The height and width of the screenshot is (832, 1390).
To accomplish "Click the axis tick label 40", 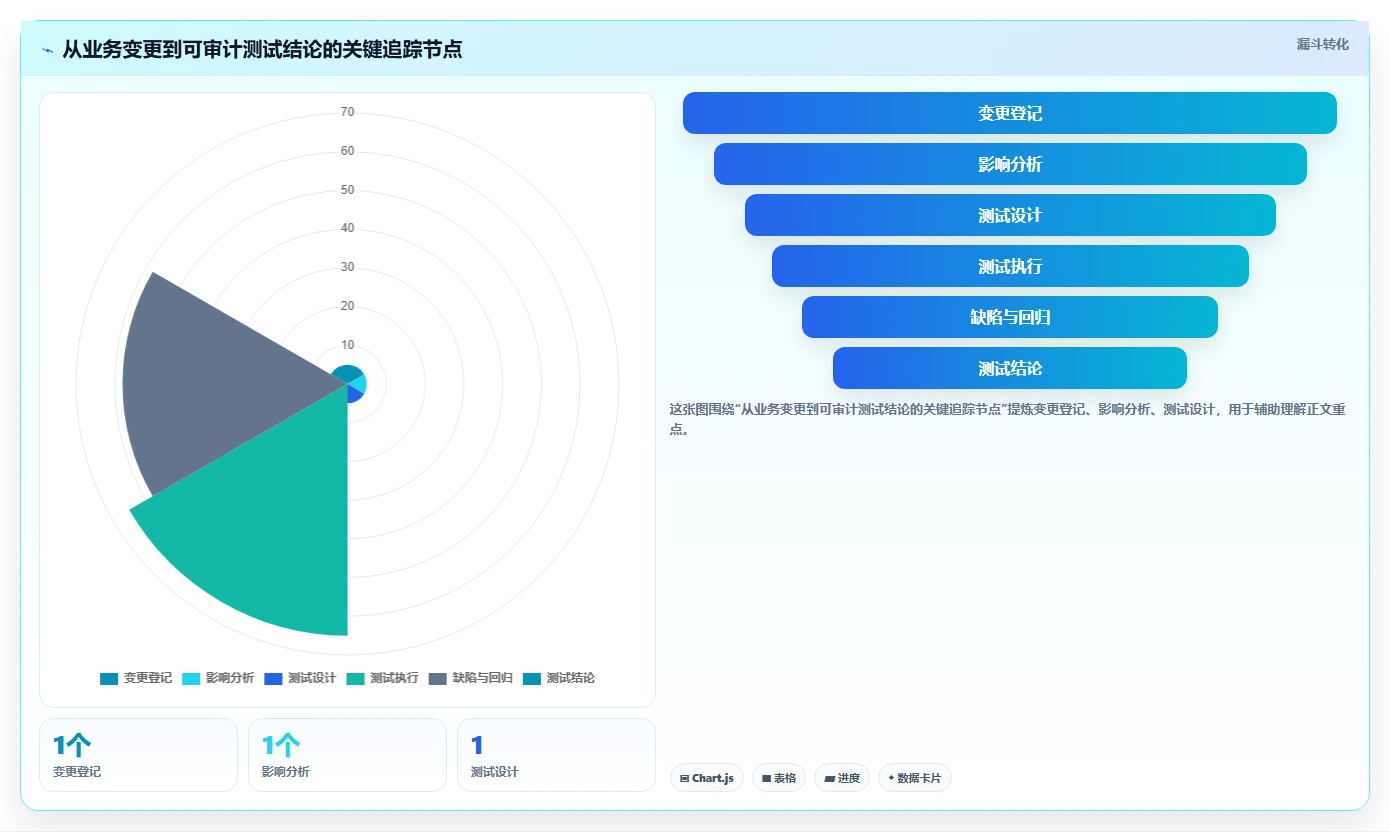I will coord(347,228).
